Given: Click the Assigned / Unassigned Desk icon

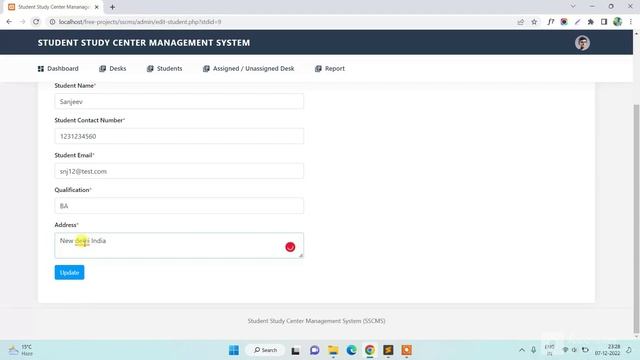Looking at the screenshot, I should pyautogui.click(x=206, y=69).
